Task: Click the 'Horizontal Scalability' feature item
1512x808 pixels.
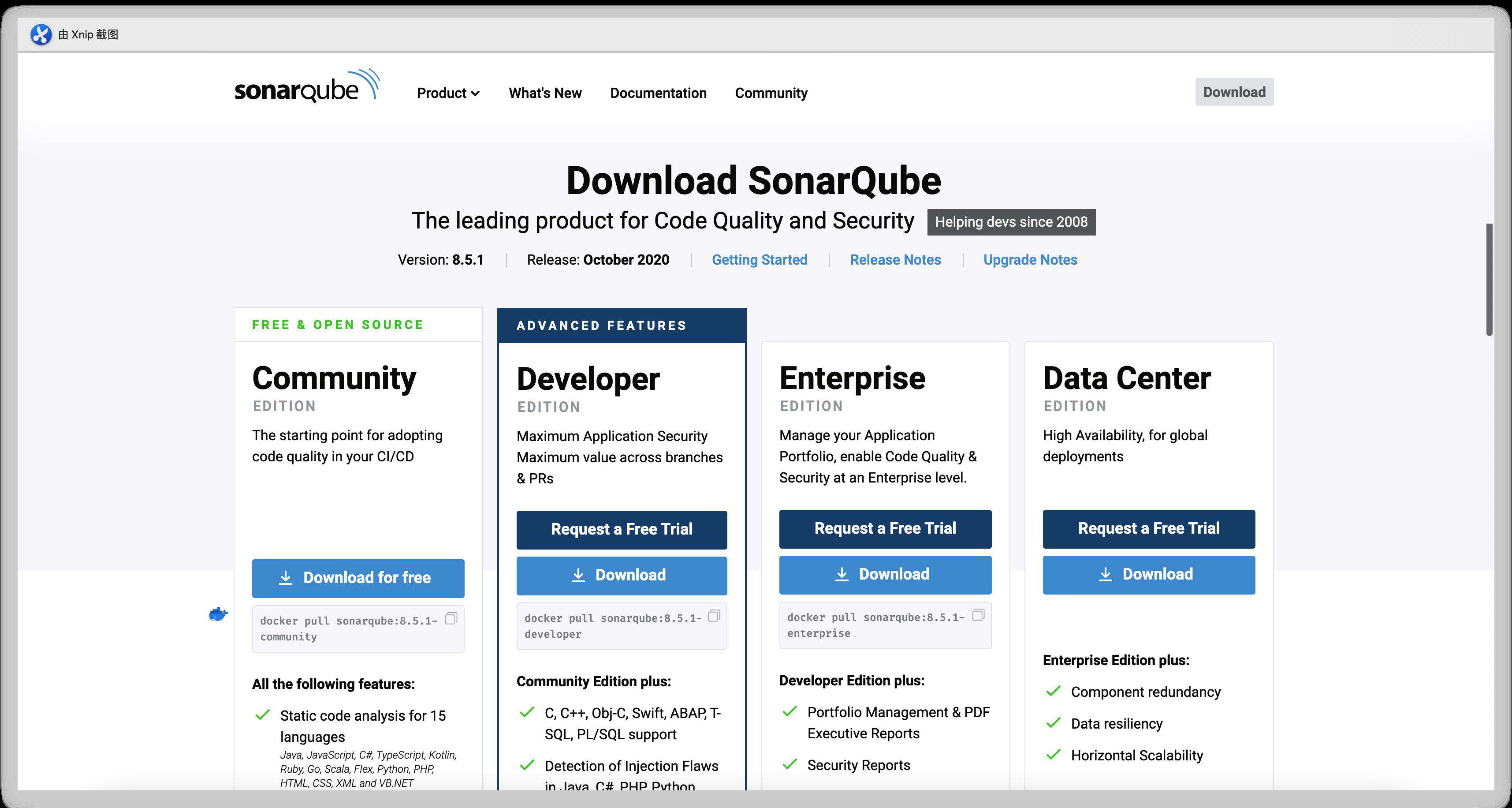Action: [x=1136, y=755]
